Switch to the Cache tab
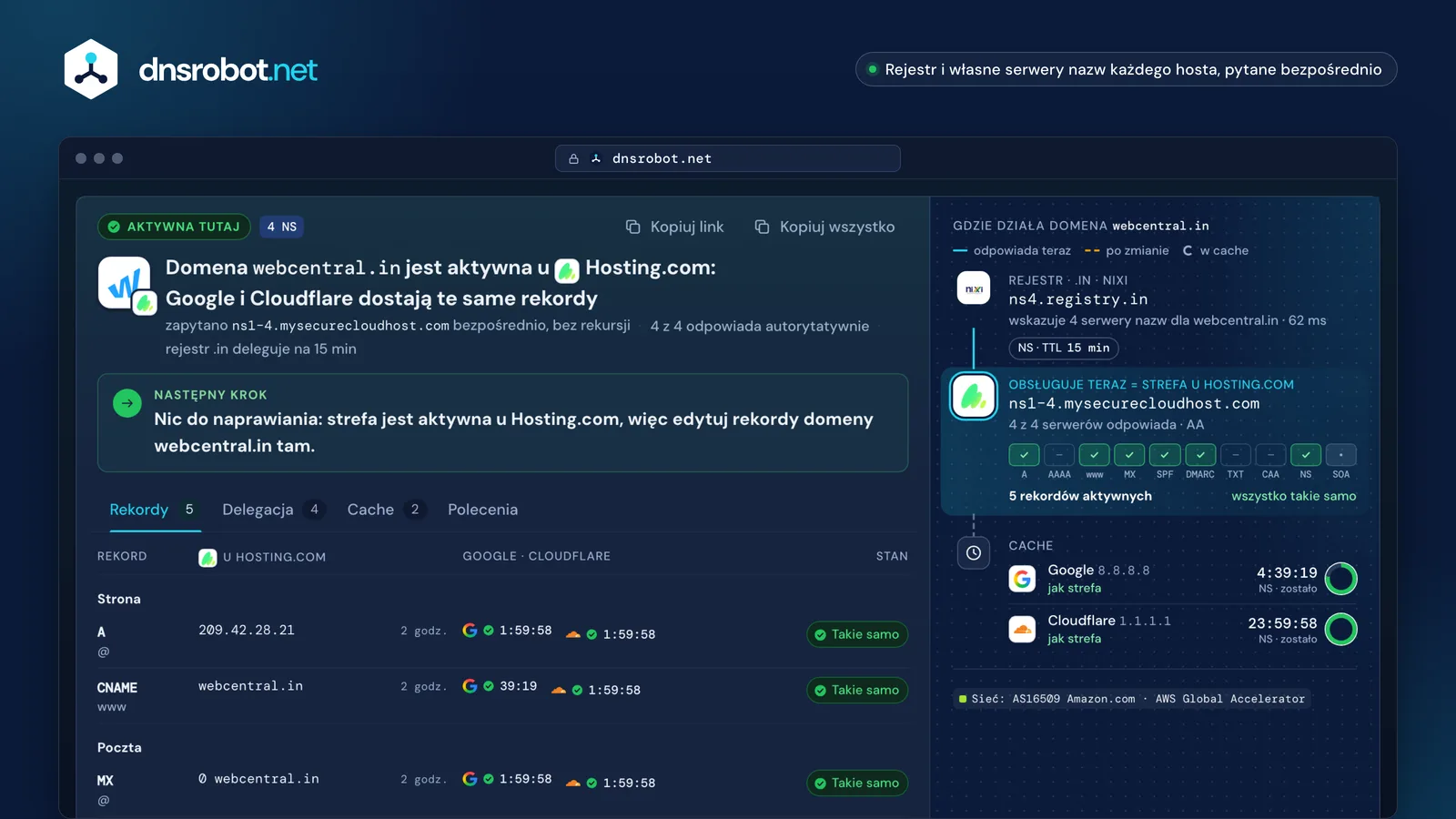1456x819 pixels. [385, 510]
